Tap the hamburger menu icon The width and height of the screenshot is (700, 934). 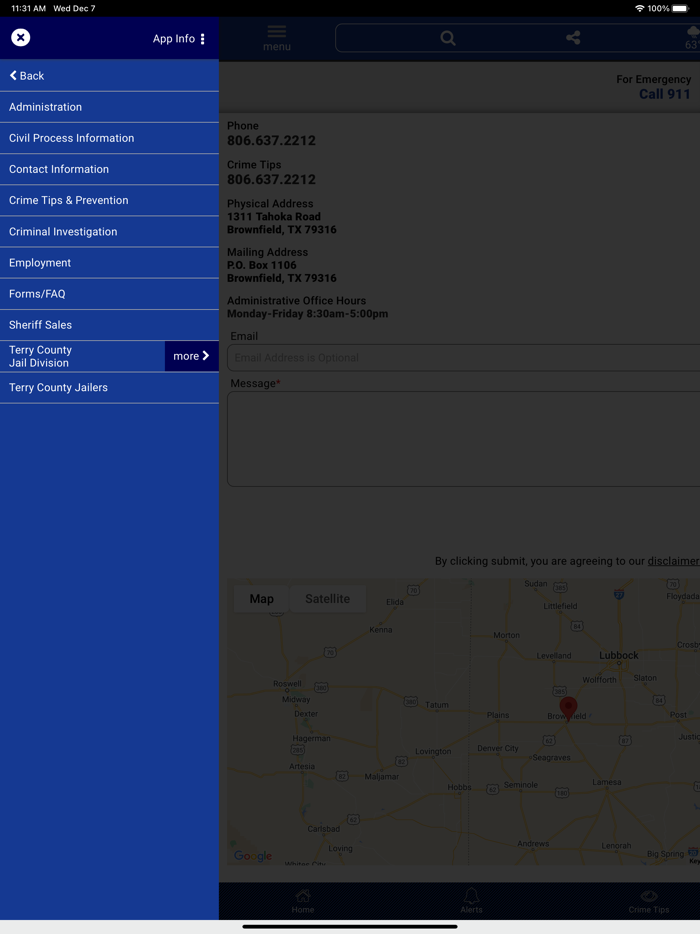point(277,38)
